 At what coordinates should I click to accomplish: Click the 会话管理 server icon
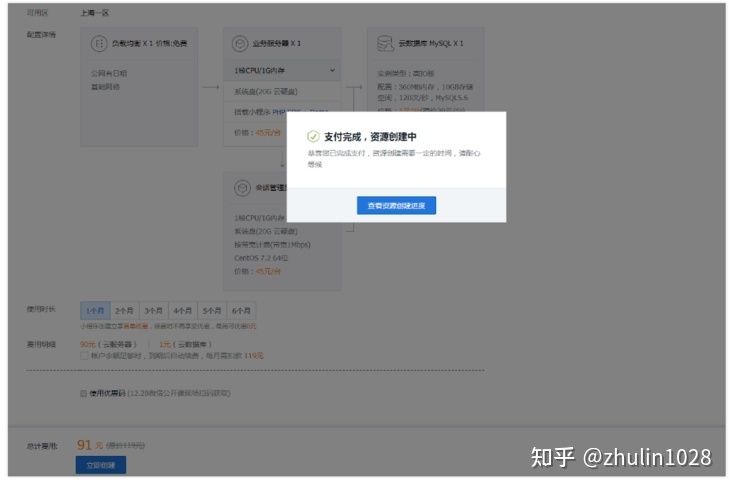point(242,188)
